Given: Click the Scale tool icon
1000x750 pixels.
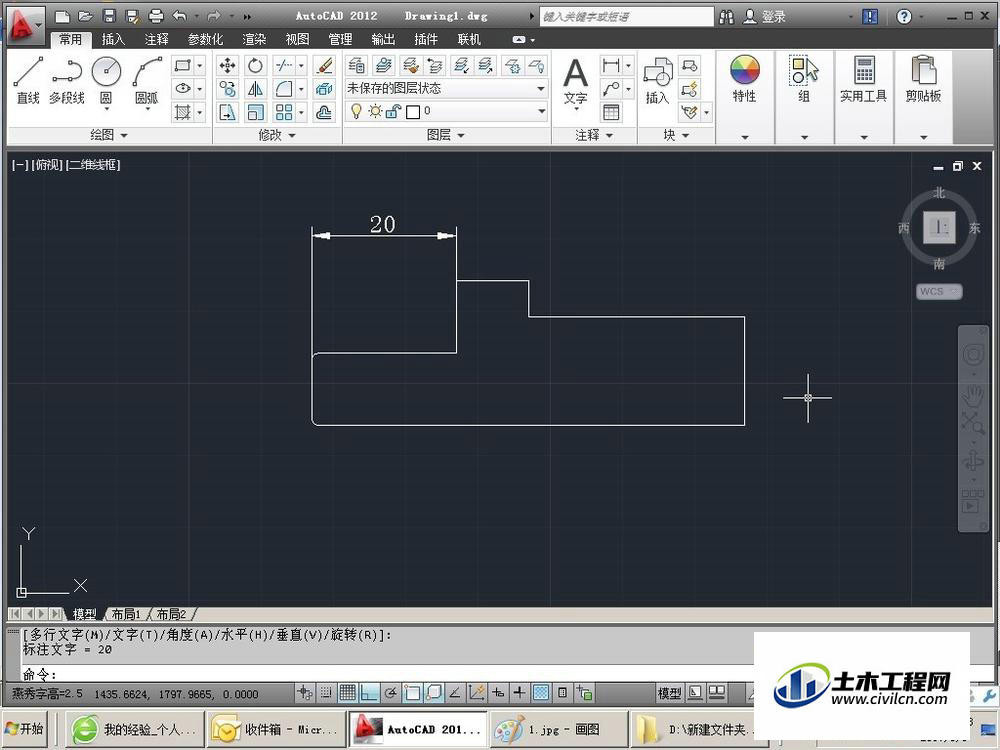Looking at the screenshot, I should 255,112.
